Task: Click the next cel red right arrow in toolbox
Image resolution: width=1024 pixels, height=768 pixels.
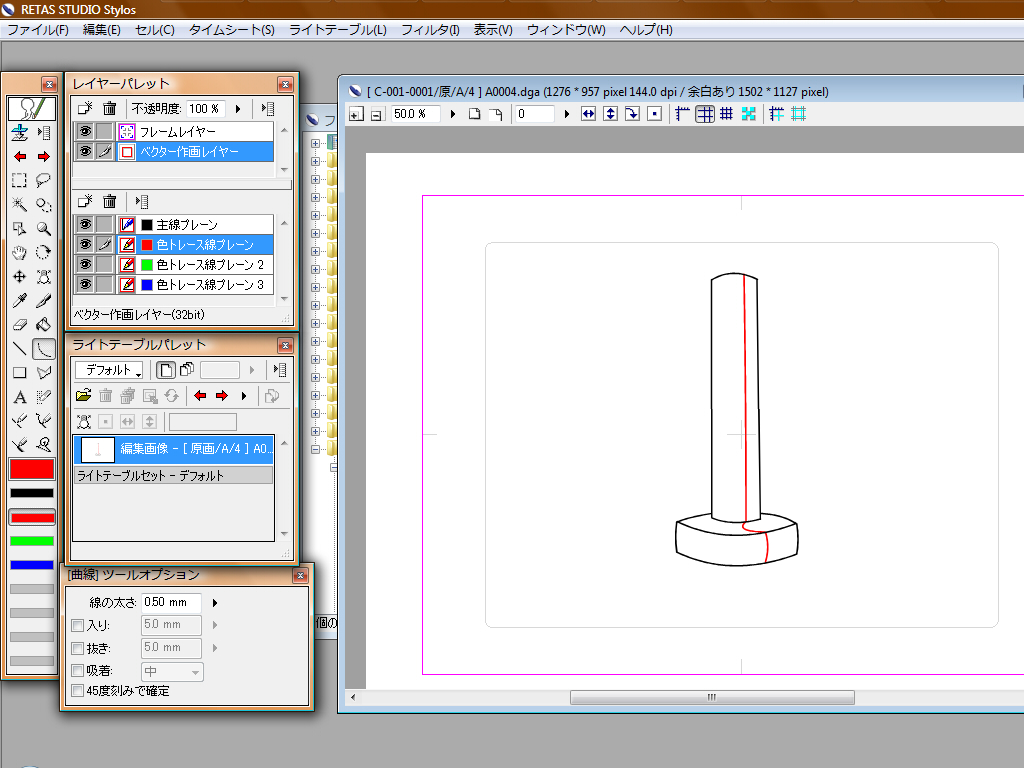Action: 44,157
